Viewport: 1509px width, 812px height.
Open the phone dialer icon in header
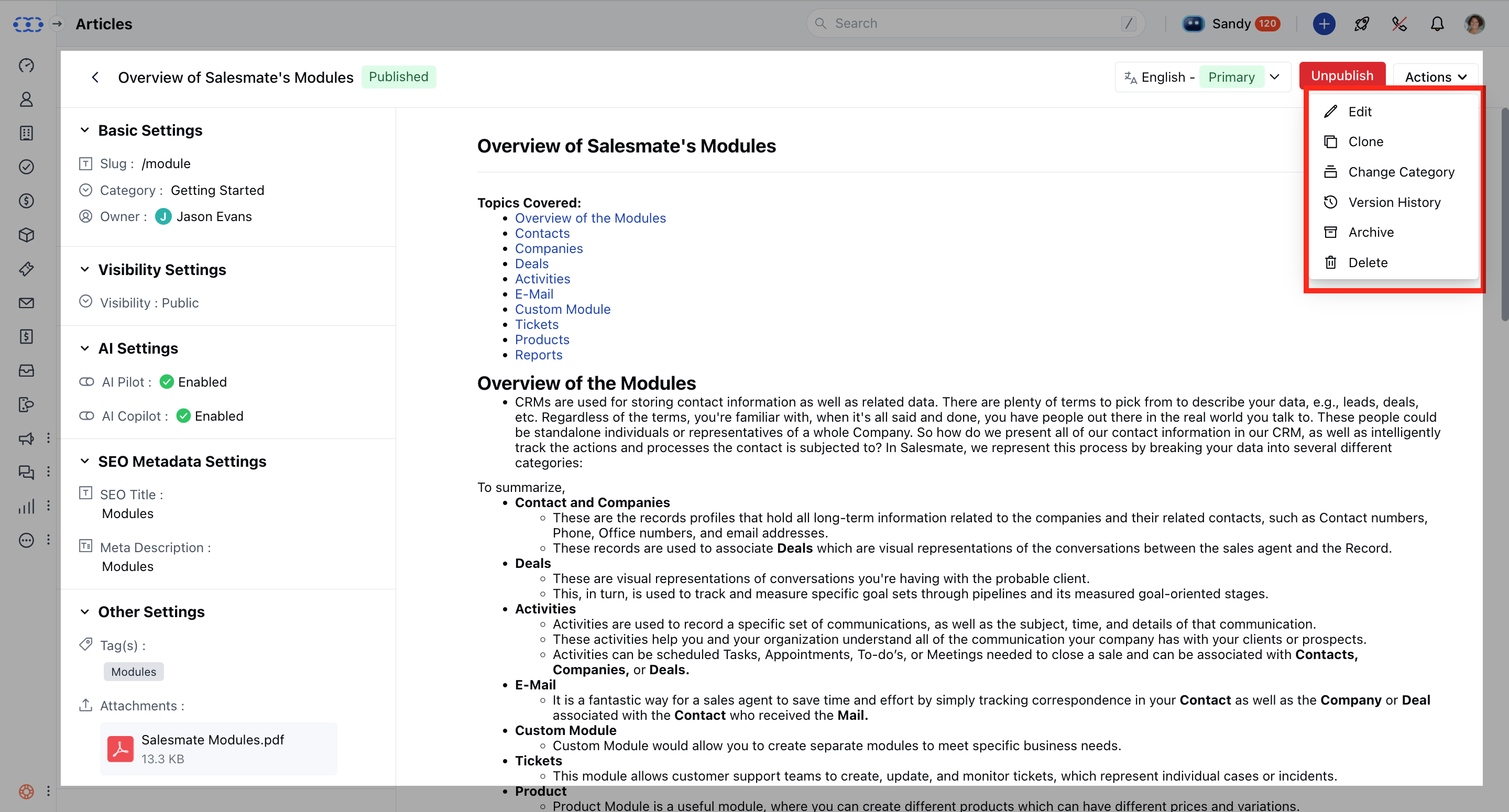(1399, 24)
